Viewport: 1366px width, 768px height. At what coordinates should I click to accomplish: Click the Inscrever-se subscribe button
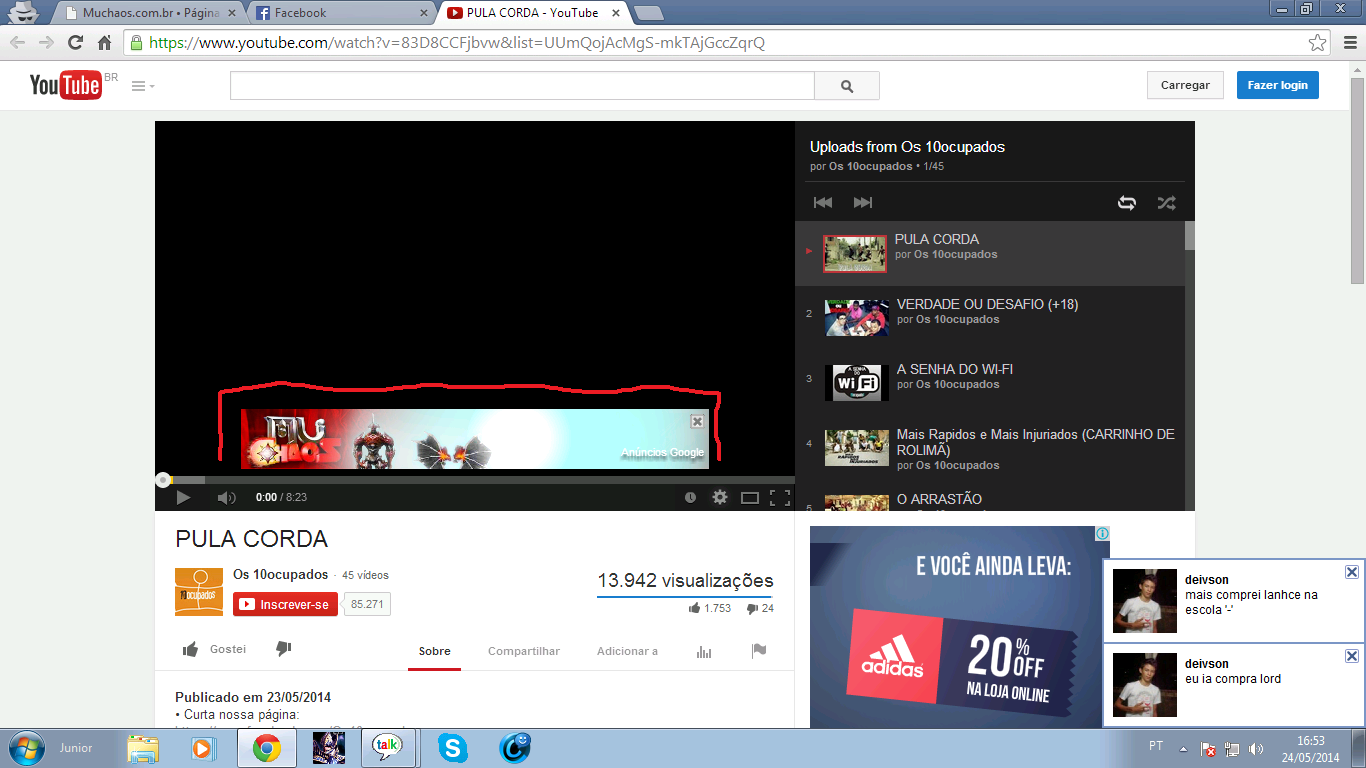tap(285, 605)
